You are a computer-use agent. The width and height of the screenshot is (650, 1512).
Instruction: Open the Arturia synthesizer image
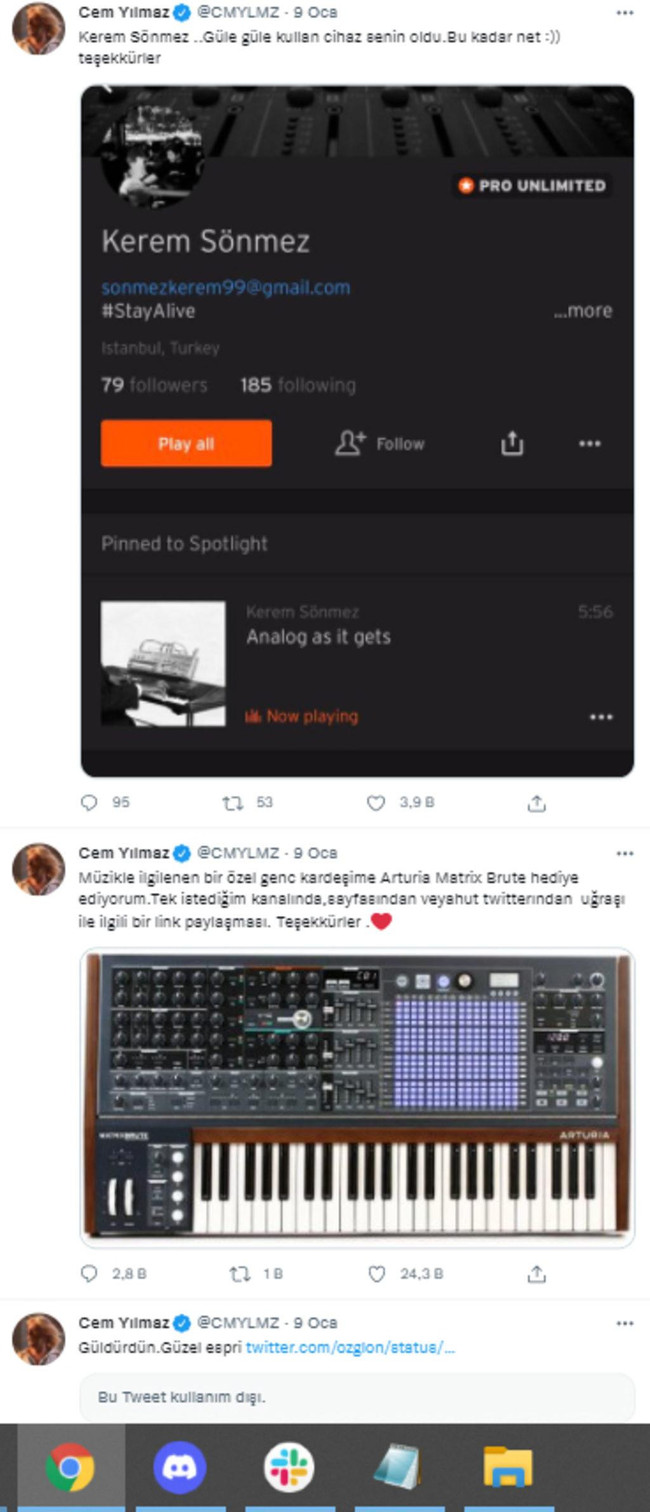pos(357,1097)
